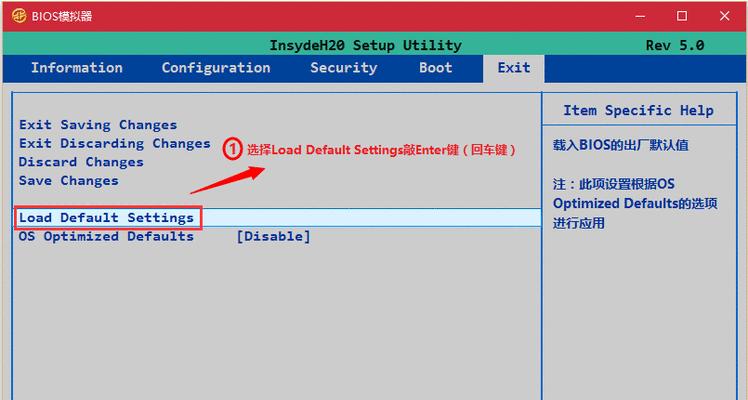Click the red circled number one annotation
Viewport: 748px width, 400px height.
pyautogui.click(x=232, y=149)
